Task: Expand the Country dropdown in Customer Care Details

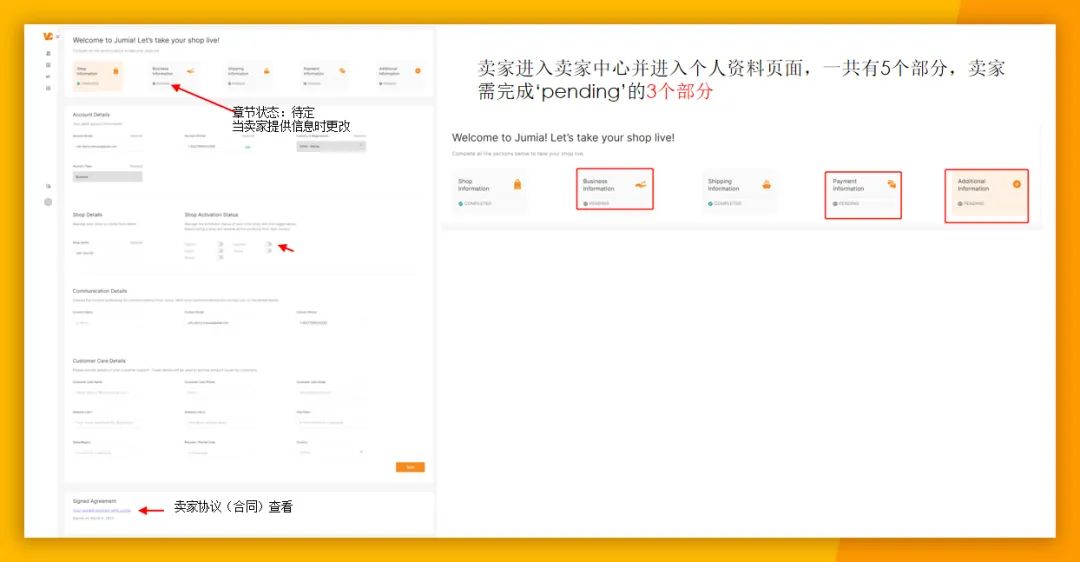Action: 331,452
